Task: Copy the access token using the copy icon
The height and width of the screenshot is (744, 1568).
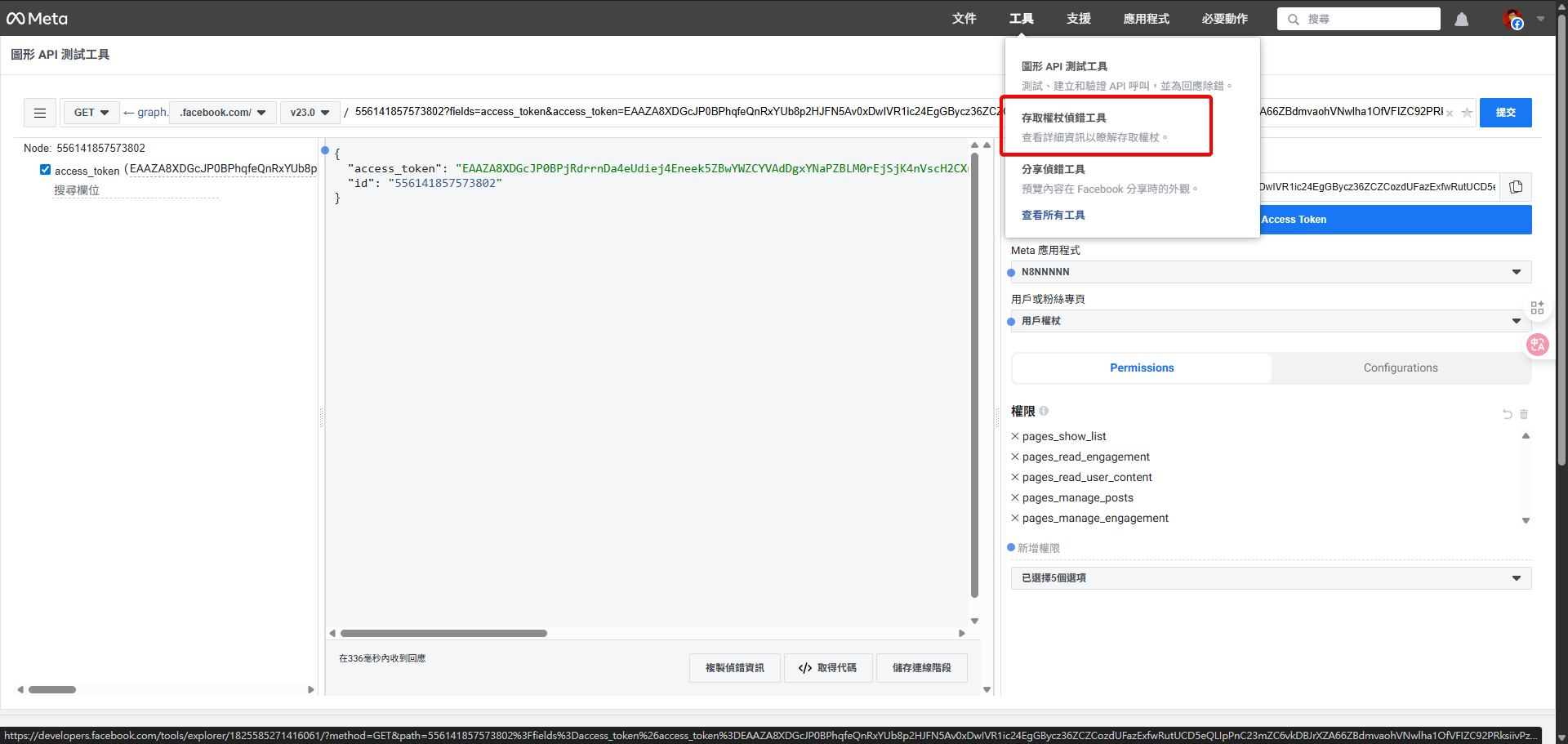Action: click(x=1516, y=186)
